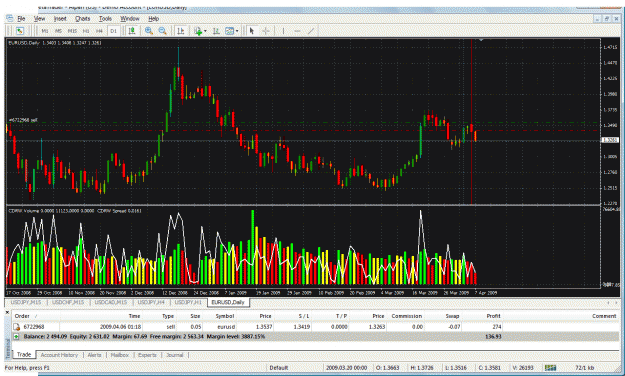Click the connection status bars icon
The image size is (625, 376).
[x=550, y=368]
